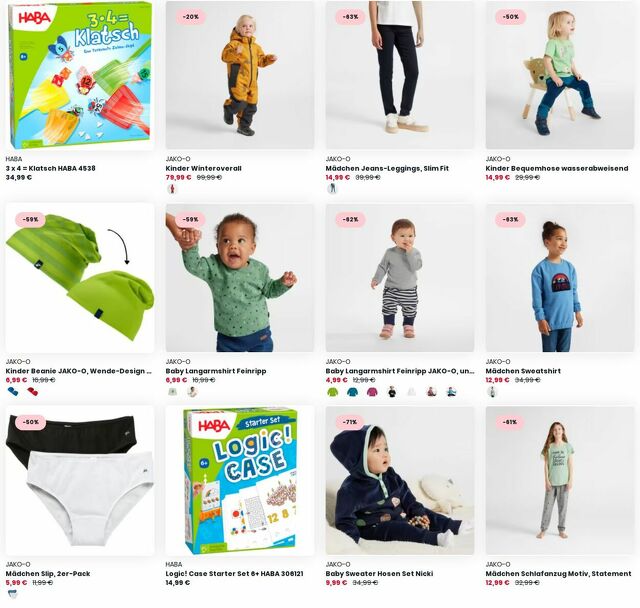Select the blue beanie color variant
This screenshot has width=640, height=608.
tap(13, 392)
